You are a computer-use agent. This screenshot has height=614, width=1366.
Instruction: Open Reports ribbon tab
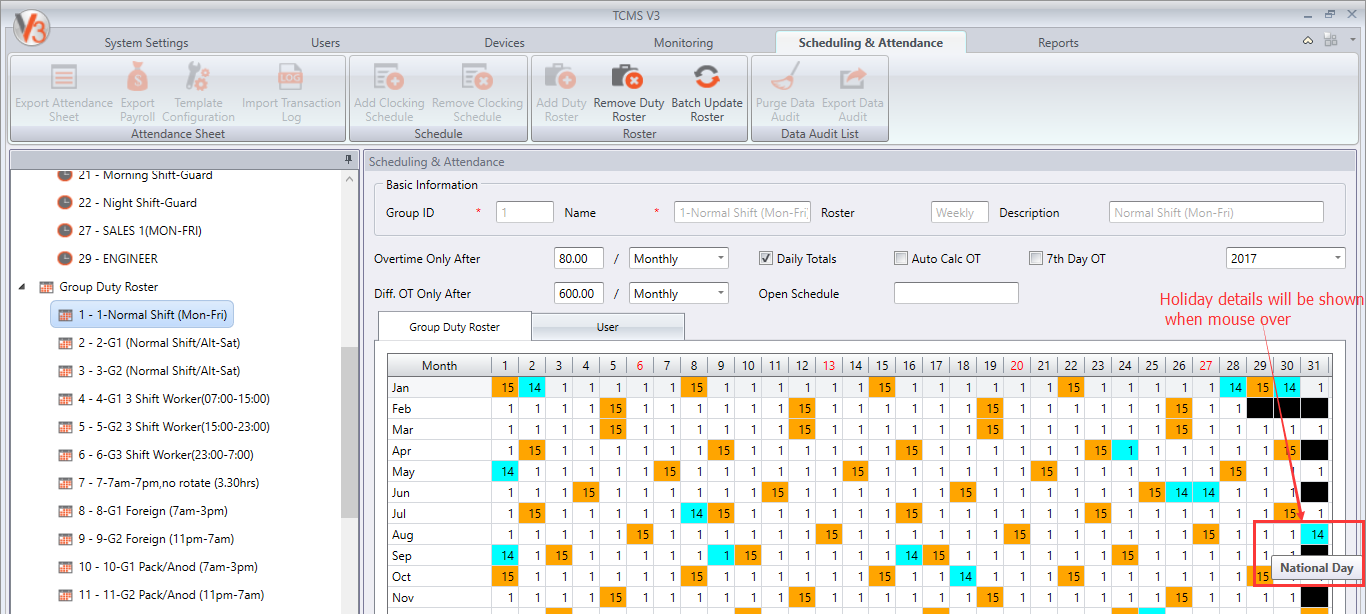point(1058,43)
